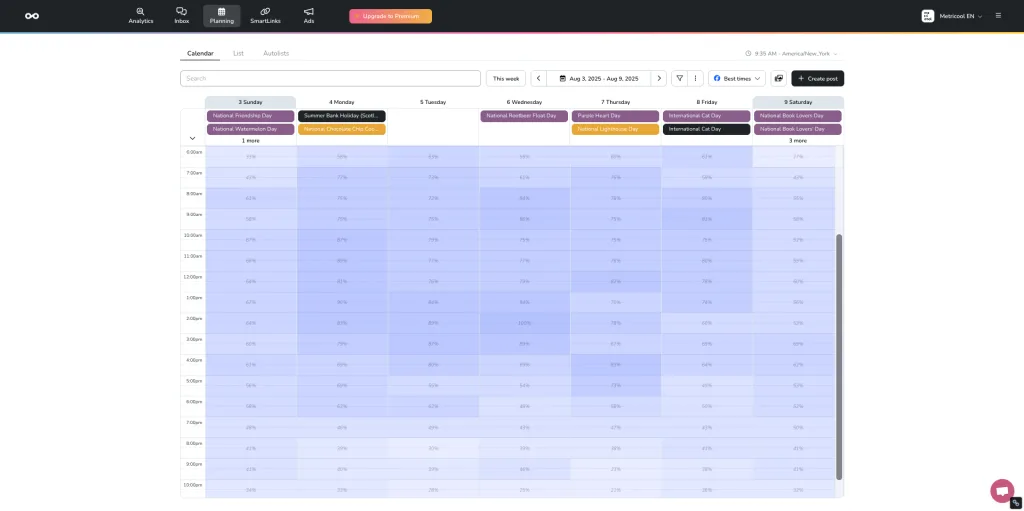The height and width of the screenshot is (511, 1024).
Task: Go to the next week
Action: (x=658, y=78)
